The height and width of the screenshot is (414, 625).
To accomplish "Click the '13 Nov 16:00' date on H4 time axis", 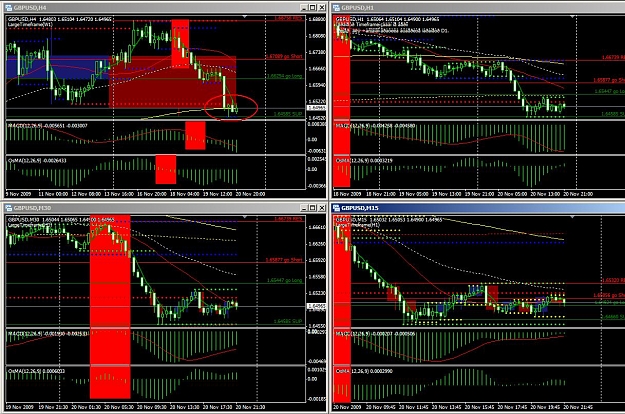I will (x=119, y=194).
